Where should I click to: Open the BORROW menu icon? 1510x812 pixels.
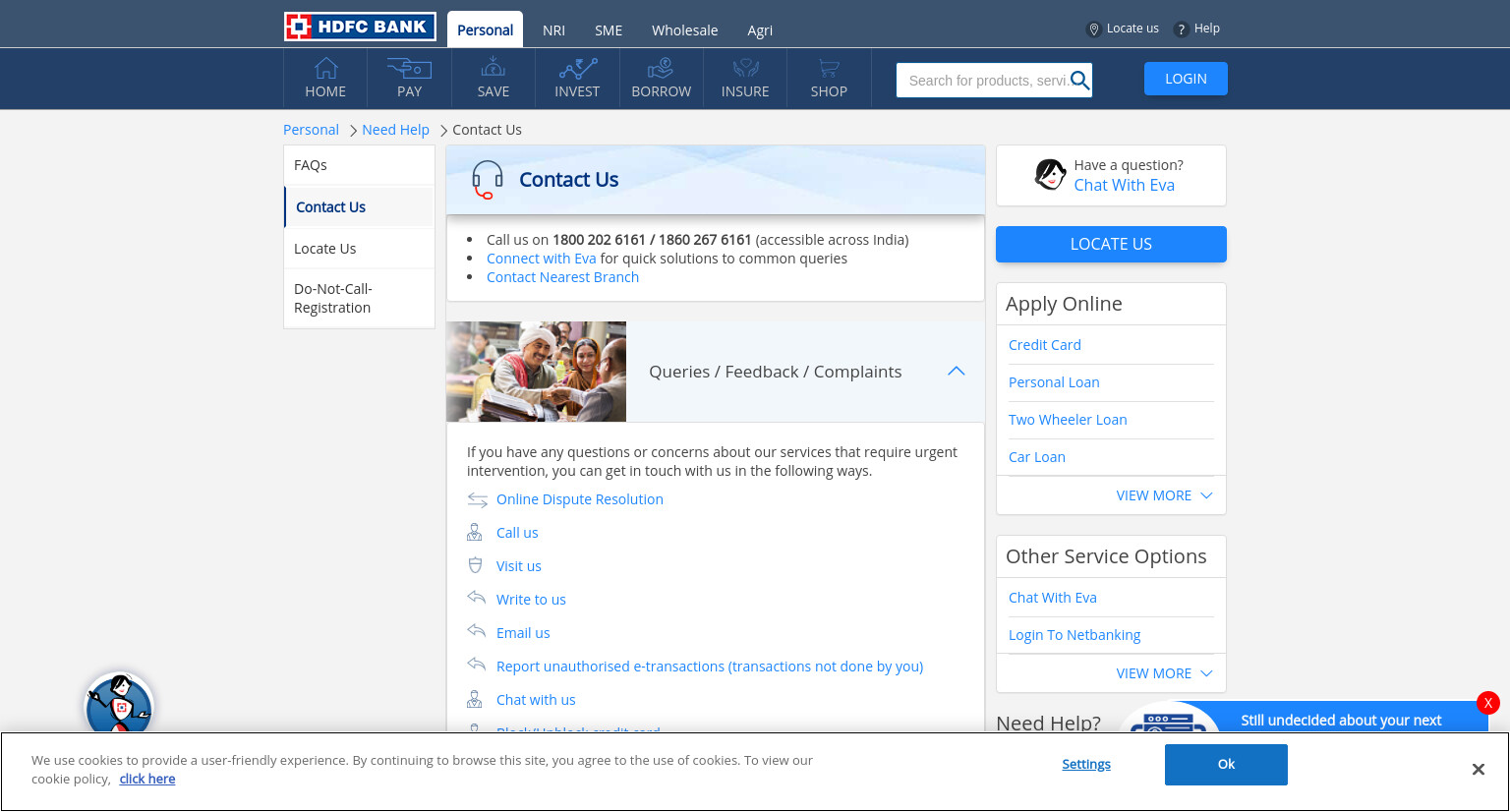tap(661, 67)
